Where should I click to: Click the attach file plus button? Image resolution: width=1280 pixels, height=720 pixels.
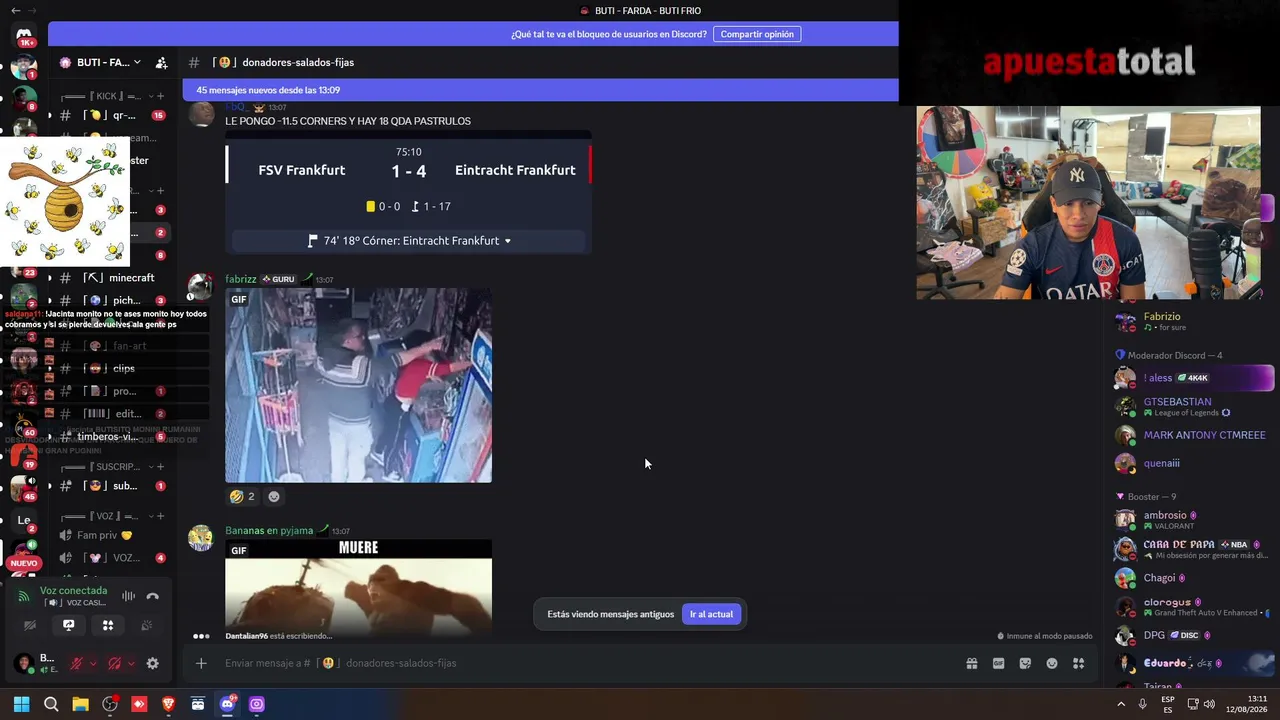point(201,663)
